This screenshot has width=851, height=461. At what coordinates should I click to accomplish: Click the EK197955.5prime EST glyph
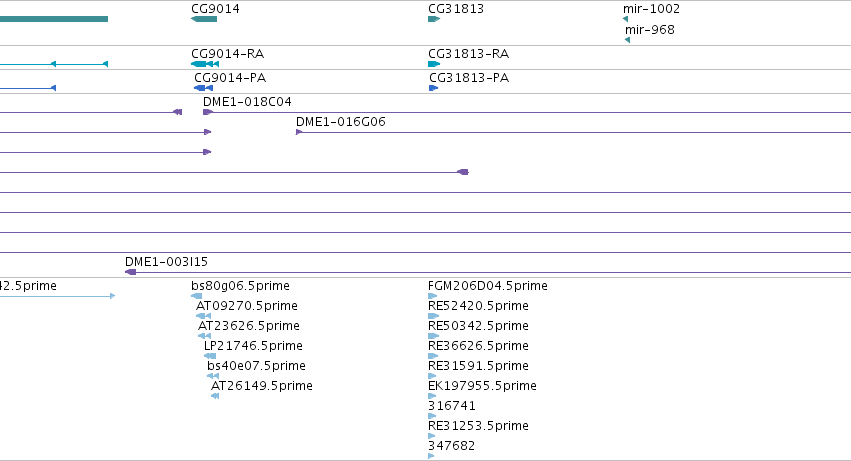point(432,396)
